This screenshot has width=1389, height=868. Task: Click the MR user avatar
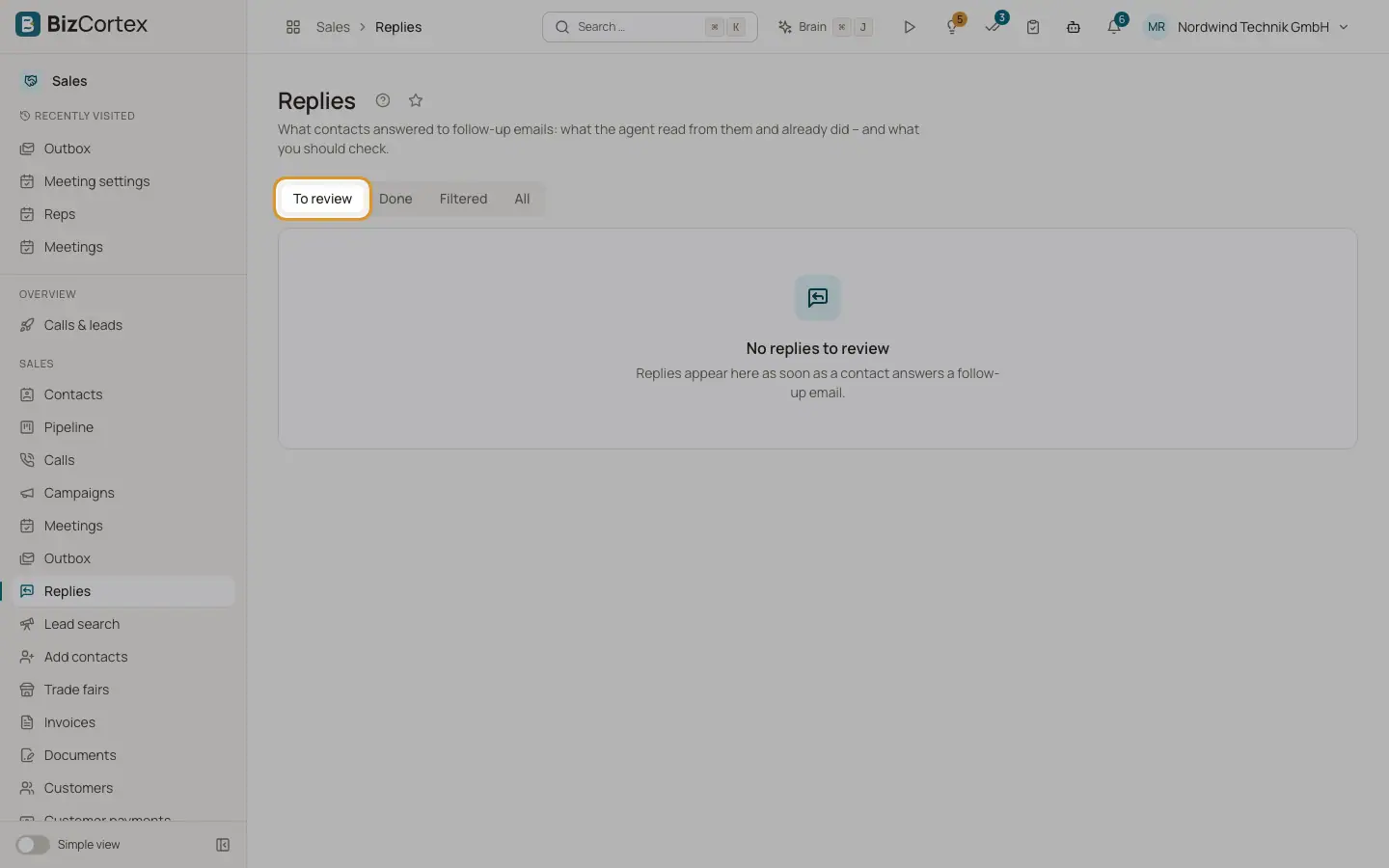tap(1156, 27)
